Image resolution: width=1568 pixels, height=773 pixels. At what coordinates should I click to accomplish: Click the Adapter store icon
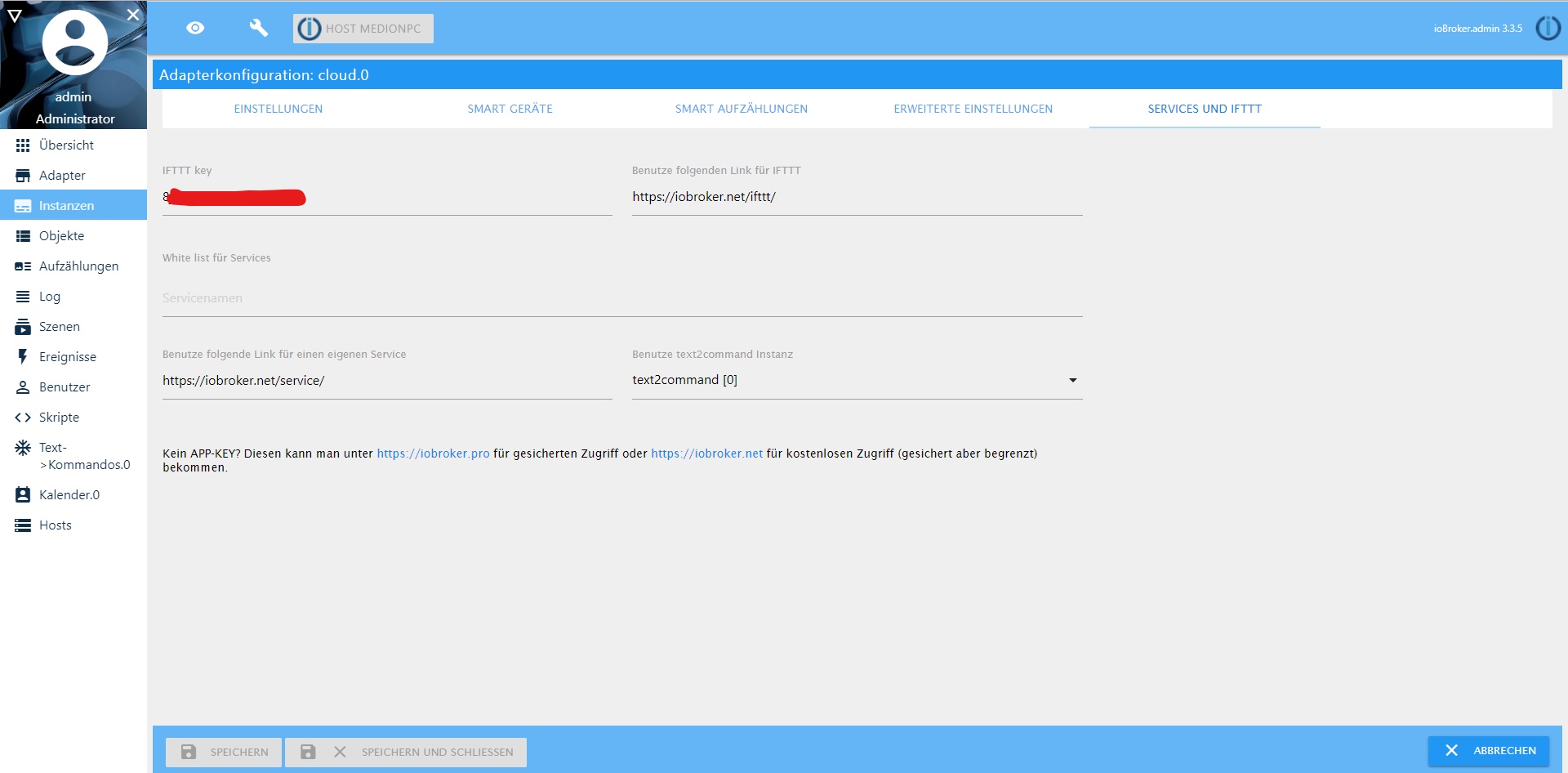(23, 176)
